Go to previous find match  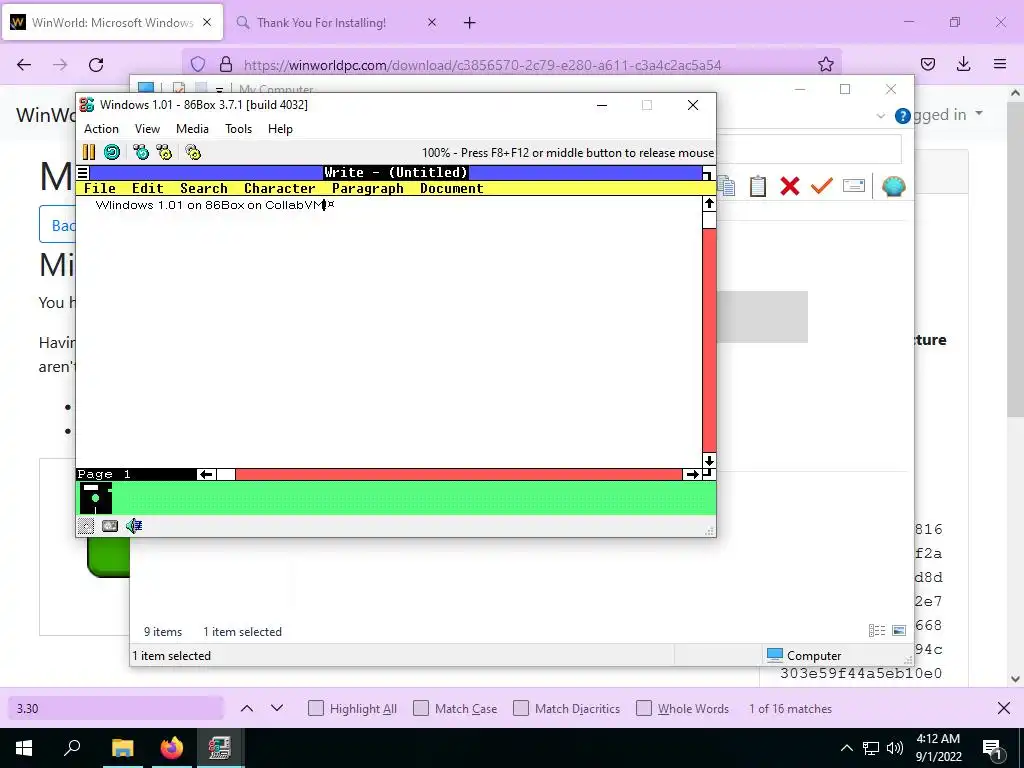(247, 709)
